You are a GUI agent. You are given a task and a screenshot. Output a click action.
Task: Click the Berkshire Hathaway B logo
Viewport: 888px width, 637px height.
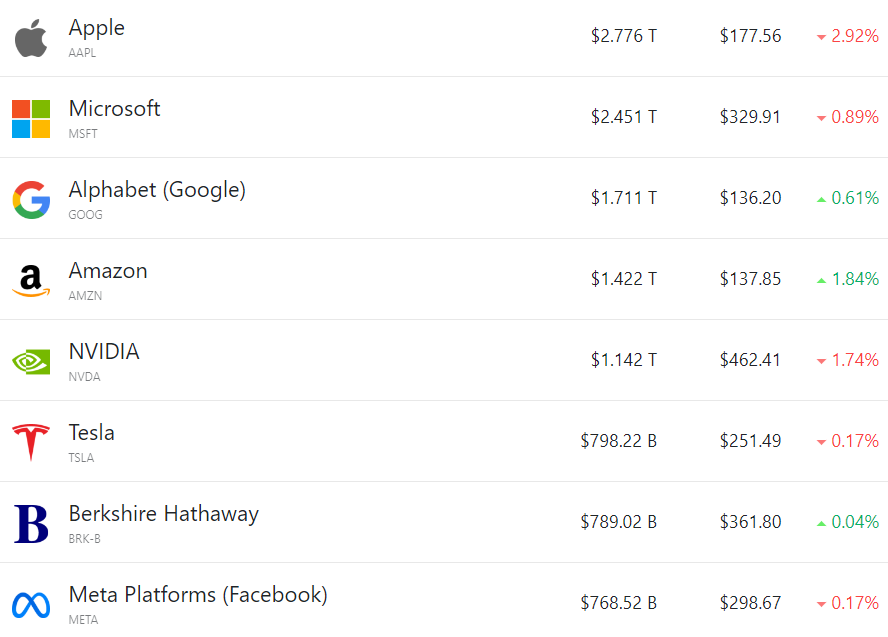pos(31,523)
